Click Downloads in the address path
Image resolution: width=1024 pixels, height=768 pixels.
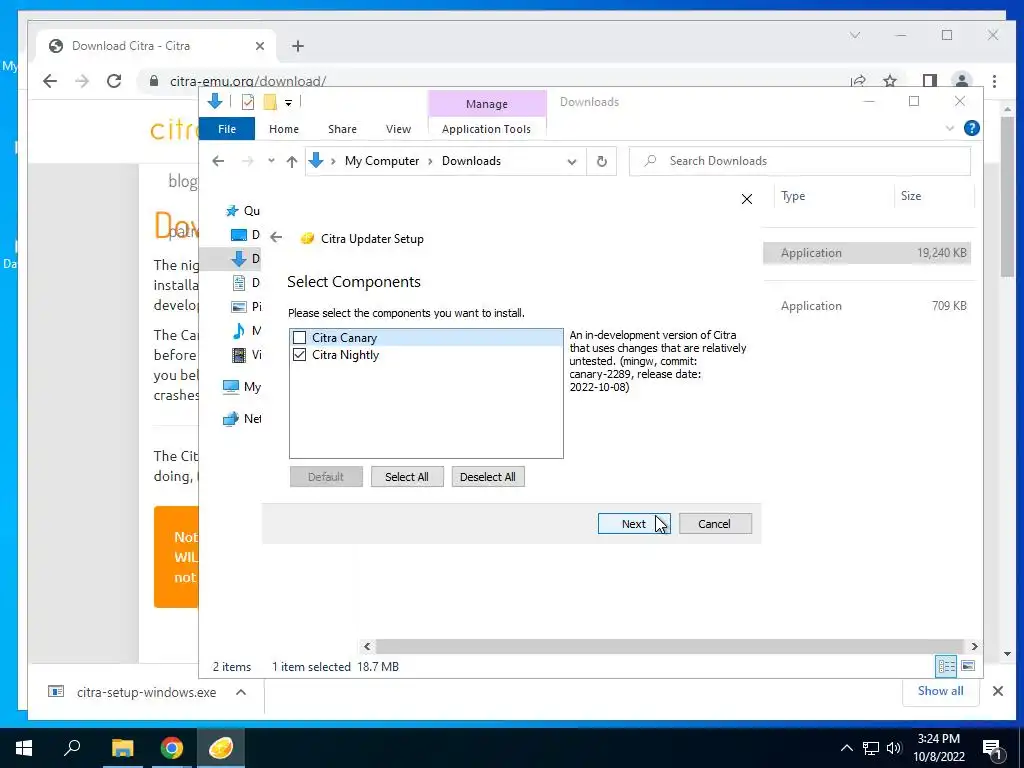[x=472, y=161]
